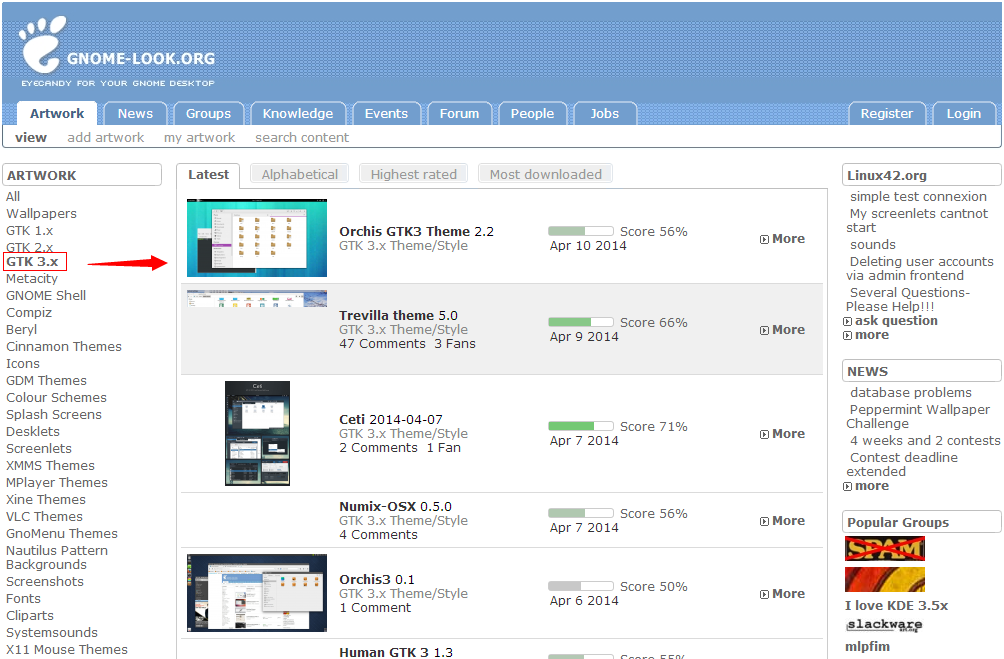Image resolution: width=1004 pixels, height=659 pixels.
Task: Click More for Ceti 2014-04-07
Action: 782,434
